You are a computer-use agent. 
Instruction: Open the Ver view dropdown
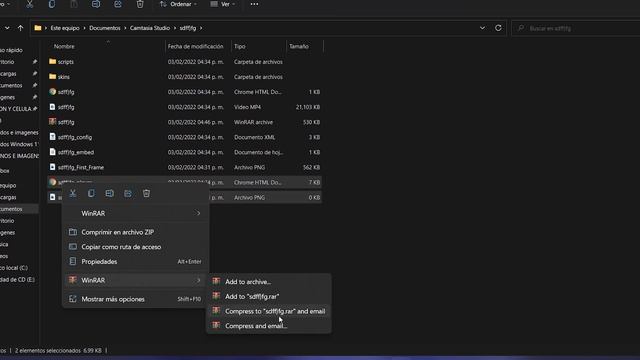223,4
